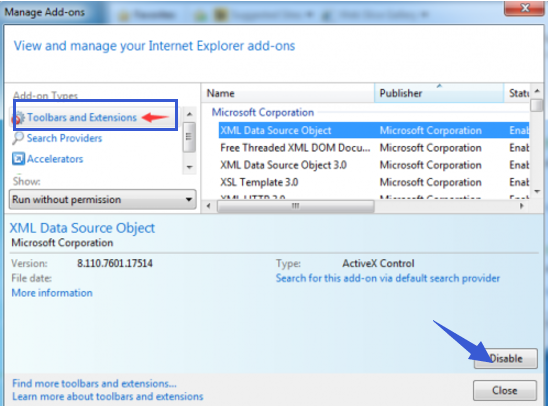Close the Manage Add-ons window with X
The width and height of the screenshot is (548, 406).
pyautogui.click(x=524, y=8)
